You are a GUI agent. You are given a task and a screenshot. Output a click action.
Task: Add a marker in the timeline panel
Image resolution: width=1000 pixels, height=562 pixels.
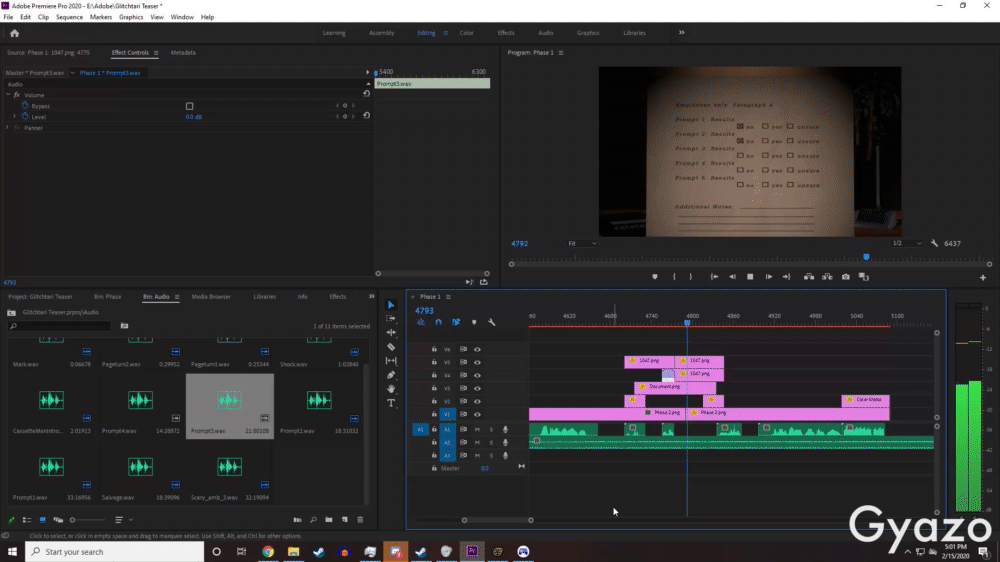(474, 322)
